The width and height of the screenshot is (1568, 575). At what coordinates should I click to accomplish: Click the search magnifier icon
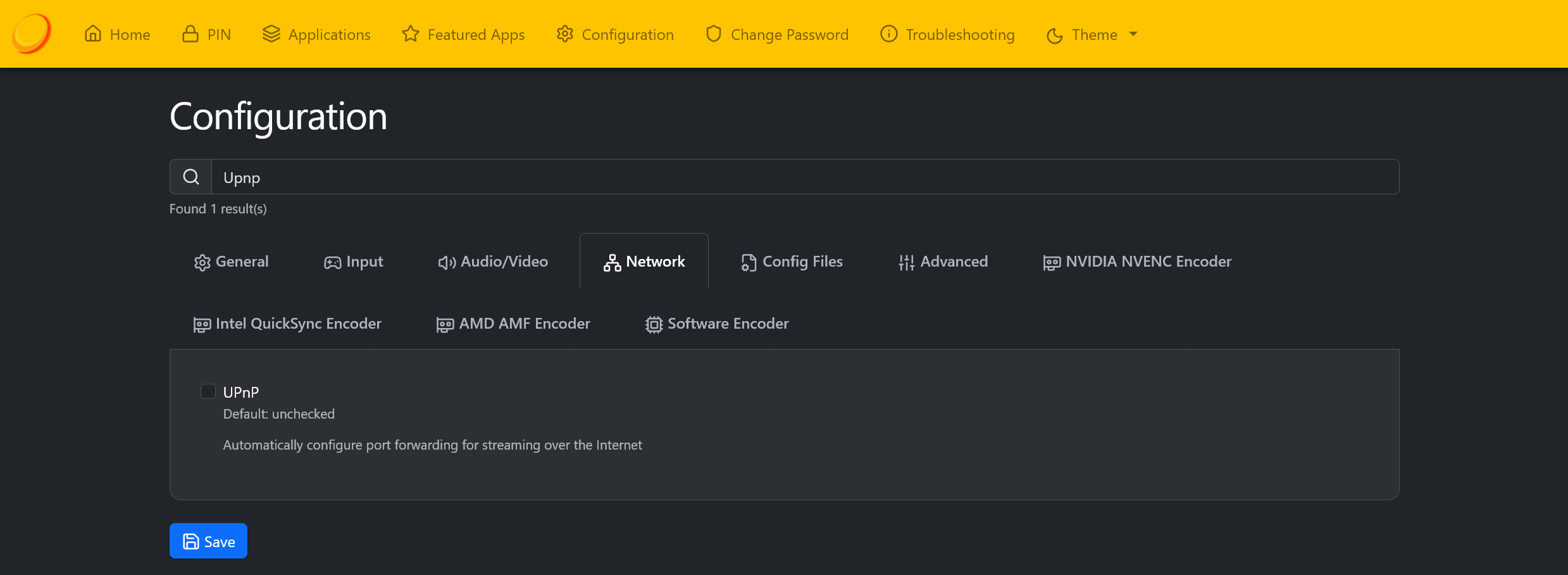(x=191, y=177)
